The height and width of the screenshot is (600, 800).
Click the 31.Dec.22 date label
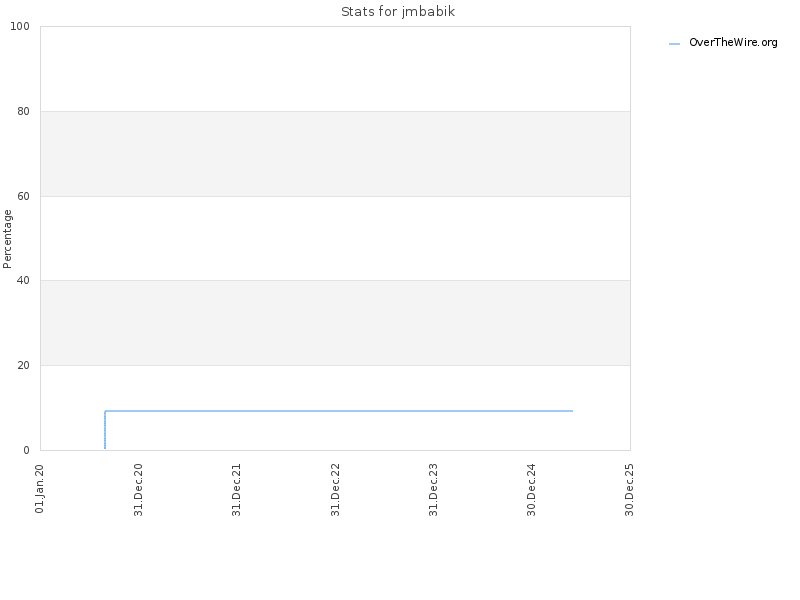click(335, 490)
